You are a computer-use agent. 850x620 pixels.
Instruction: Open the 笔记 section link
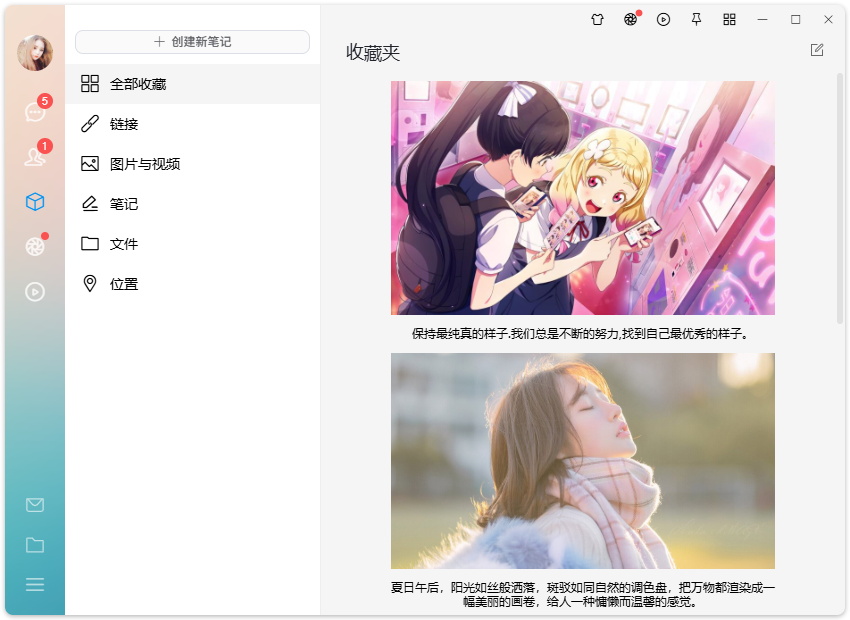pyautogui.click(x=122, y=203)
